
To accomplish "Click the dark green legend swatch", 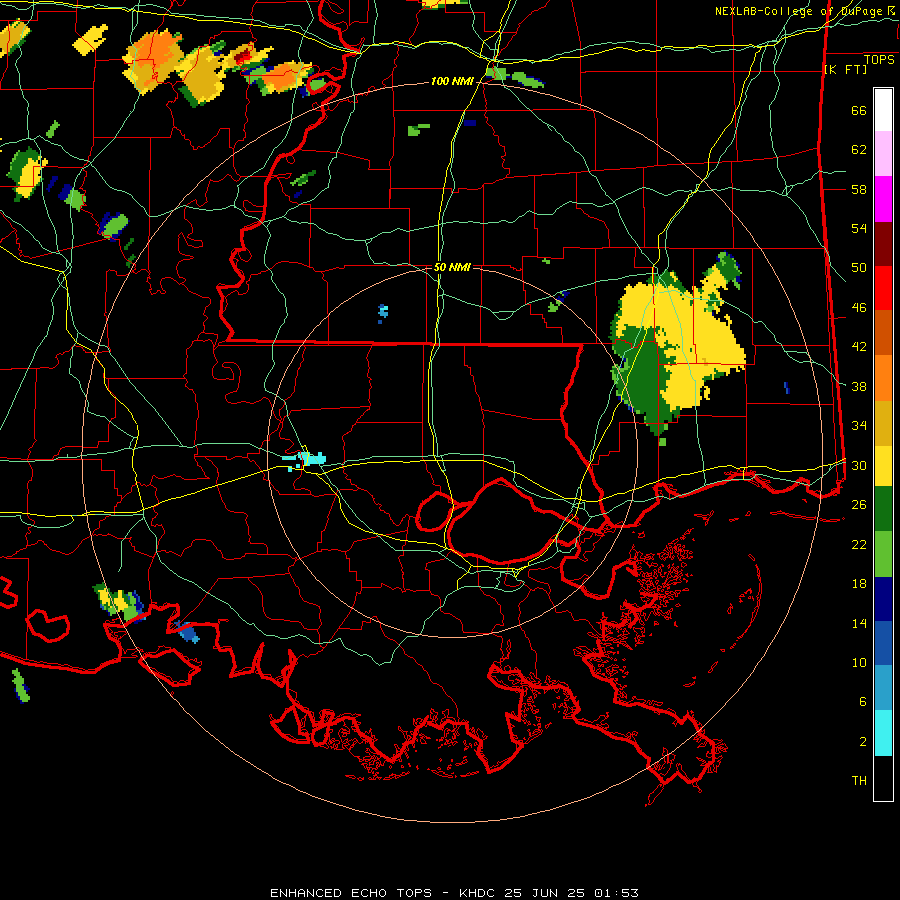I will (x=883, y=509).
